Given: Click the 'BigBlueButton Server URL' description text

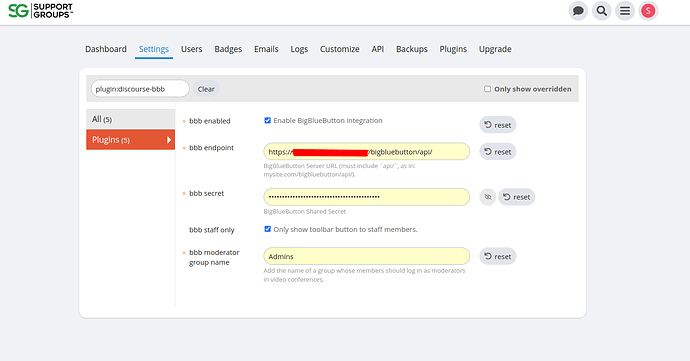Looking at the screenshot, I should pyautogui.click(x=339, y=170).
